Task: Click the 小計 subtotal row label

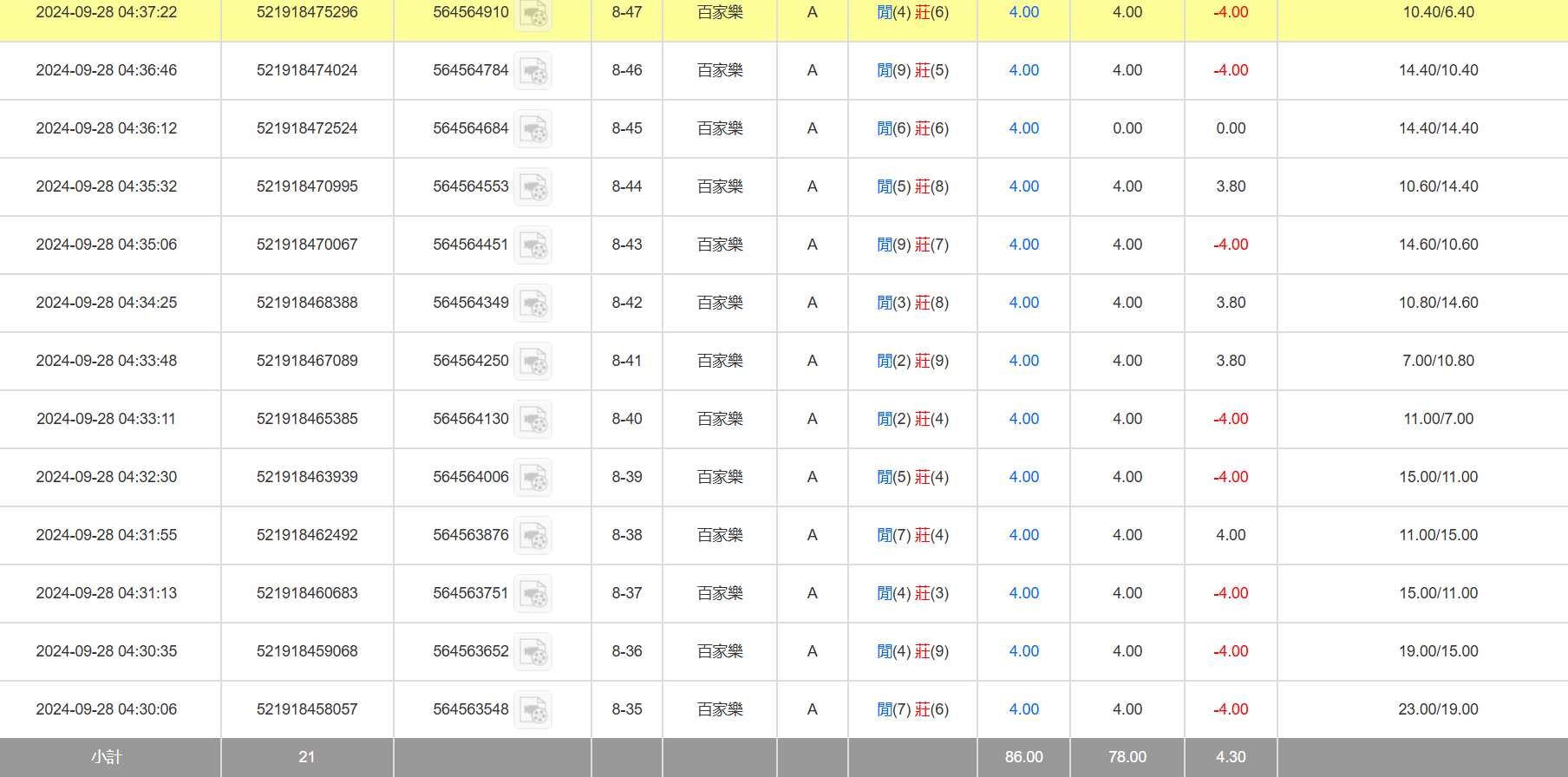Action: pos(107,757)
